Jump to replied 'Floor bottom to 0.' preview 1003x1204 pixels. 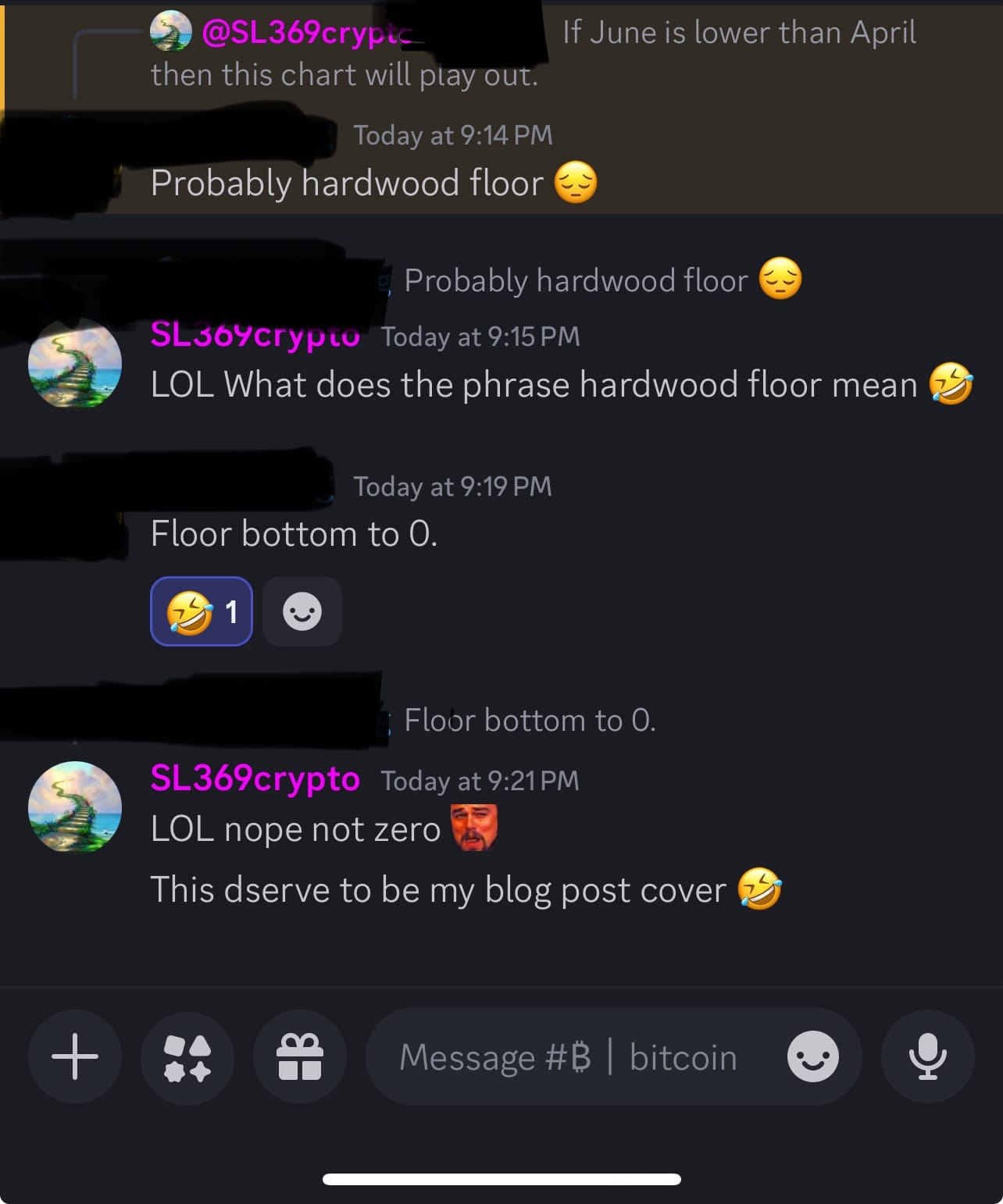coord(530,720)
